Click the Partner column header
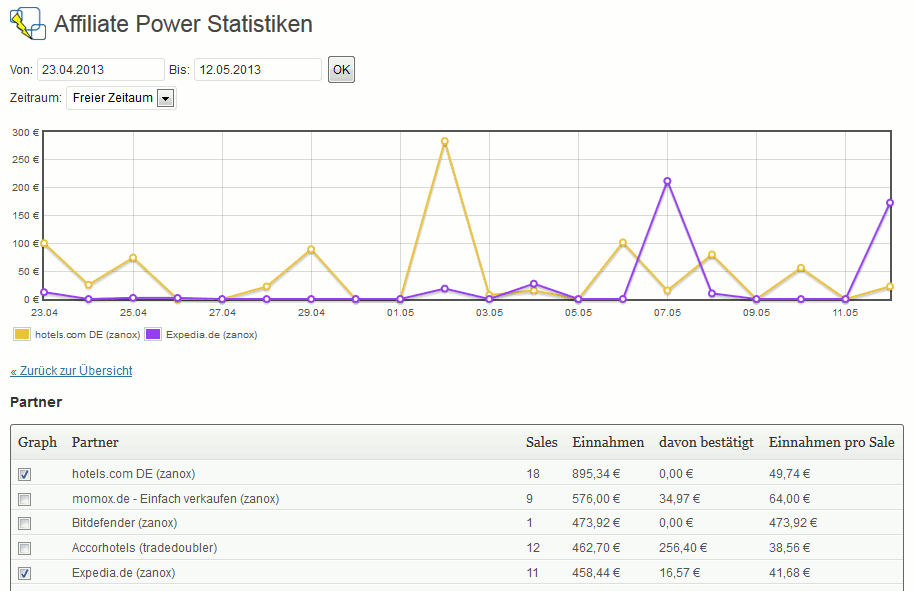This screenshot has height=591, width=915. coord(95,442)
